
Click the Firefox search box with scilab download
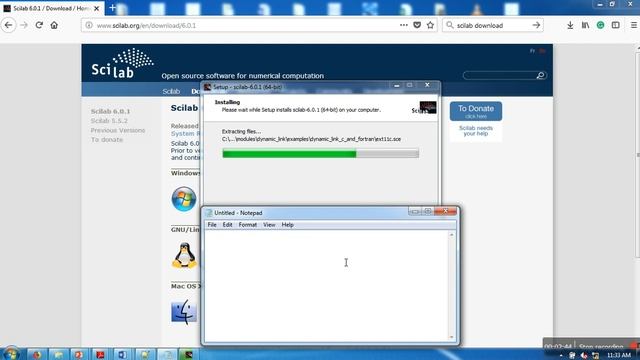click(x=492, y=25)
